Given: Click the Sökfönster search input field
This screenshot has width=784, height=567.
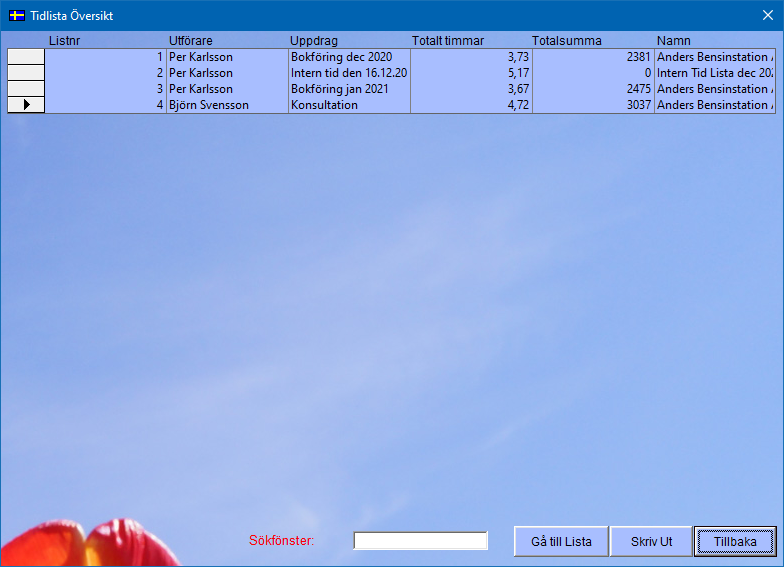Looking at the screenshot, I should tap(420, 541).
